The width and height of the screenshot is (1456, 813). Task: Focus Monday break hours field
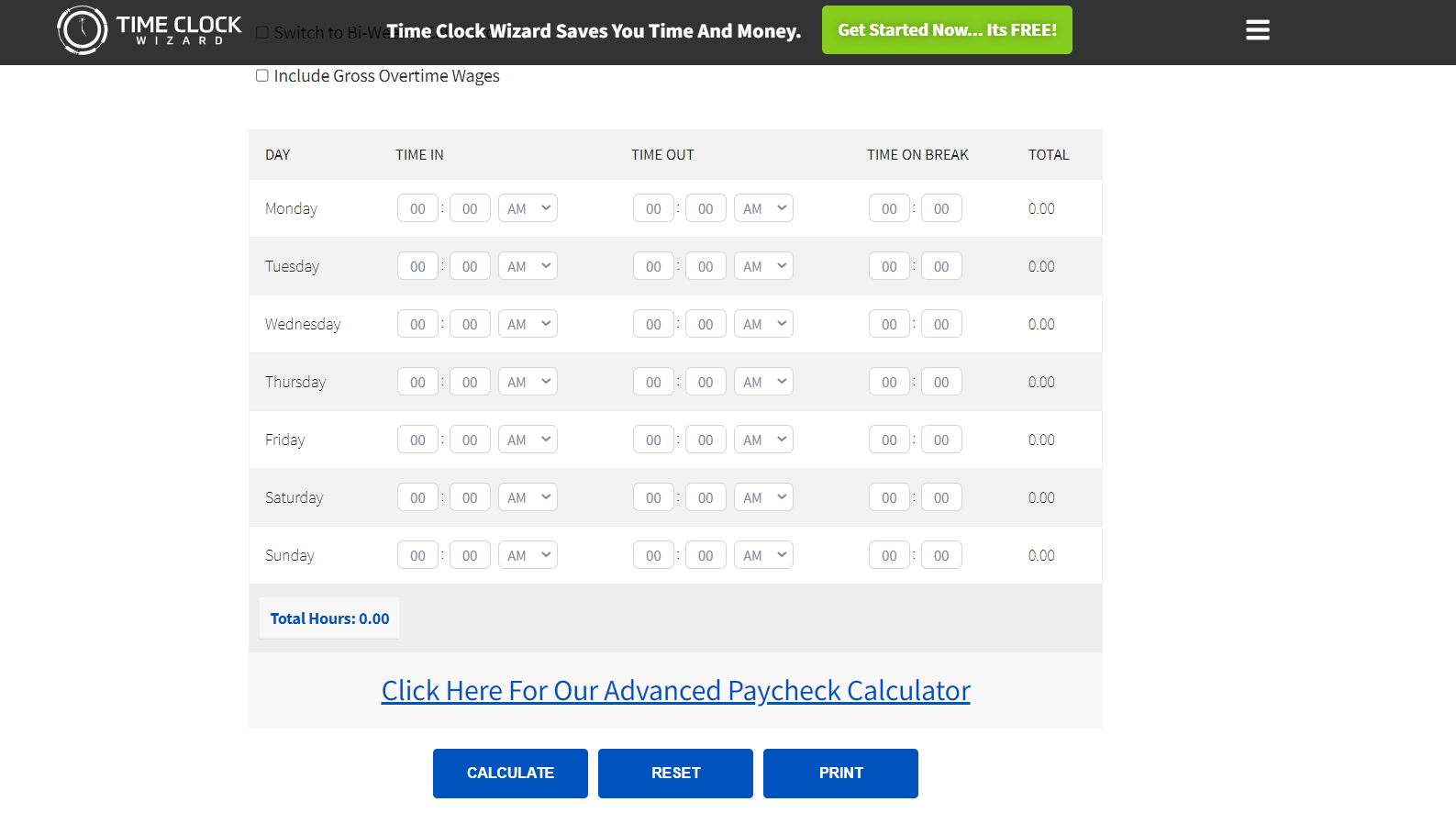click(x=889, y=208)
